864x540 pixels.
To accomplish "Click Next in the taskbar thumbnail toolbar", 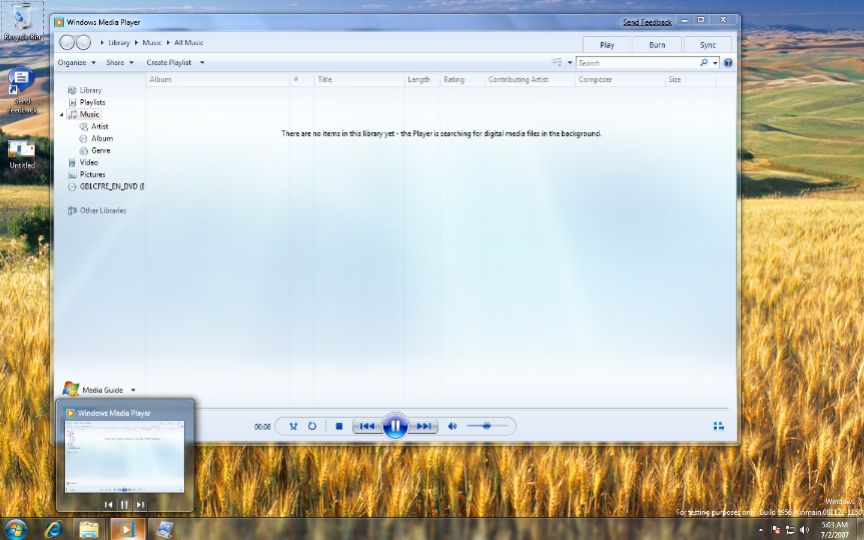I will coord(141,504).
